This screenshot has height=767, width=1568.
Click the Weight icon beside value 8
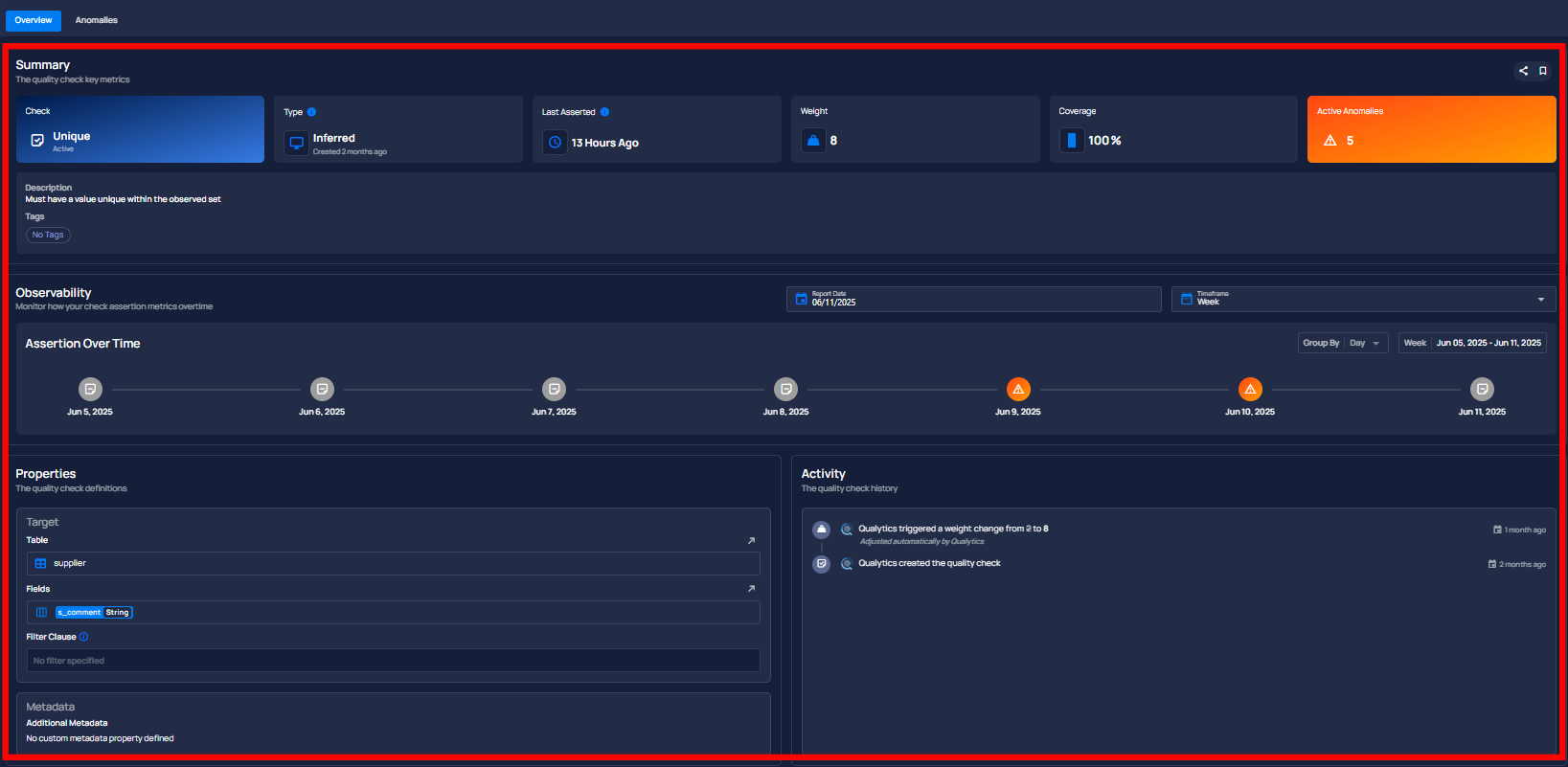pyautogui.click(x=813, y=141)
